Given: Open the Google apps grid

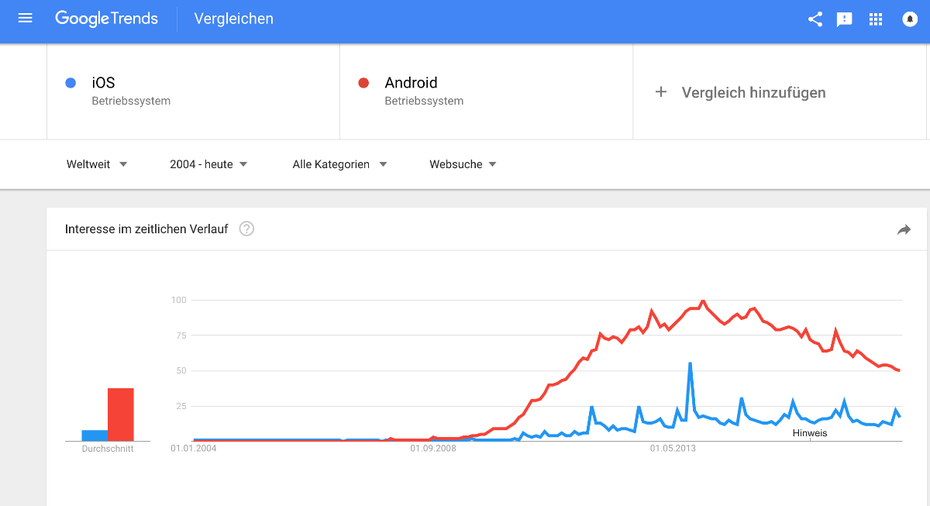Looking at the screenshot, I should pos(876,19).
